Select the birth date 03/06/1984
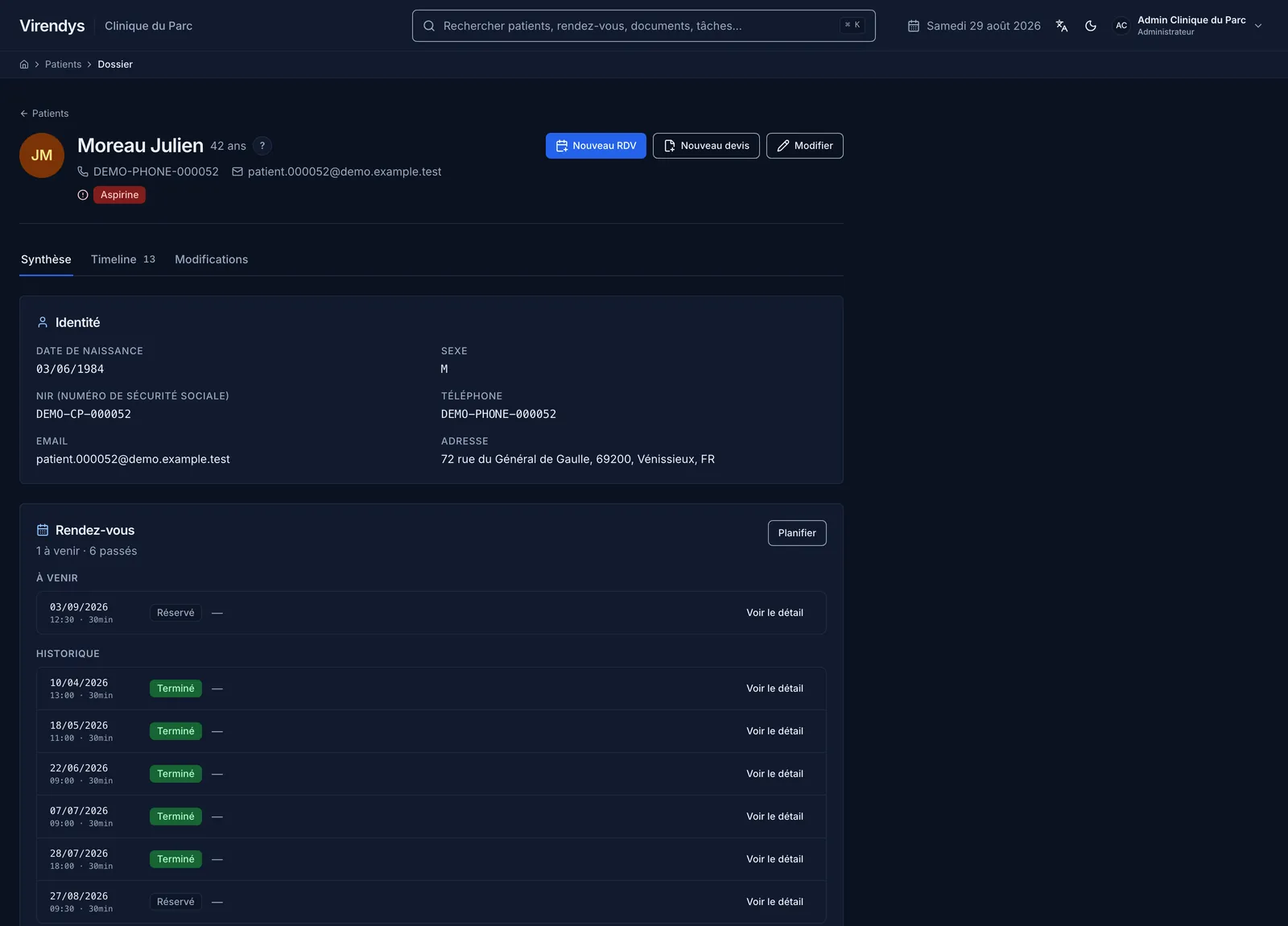The width and height of the screenshot is (1288, 926). pyautogui.click(x=70, y=369)
